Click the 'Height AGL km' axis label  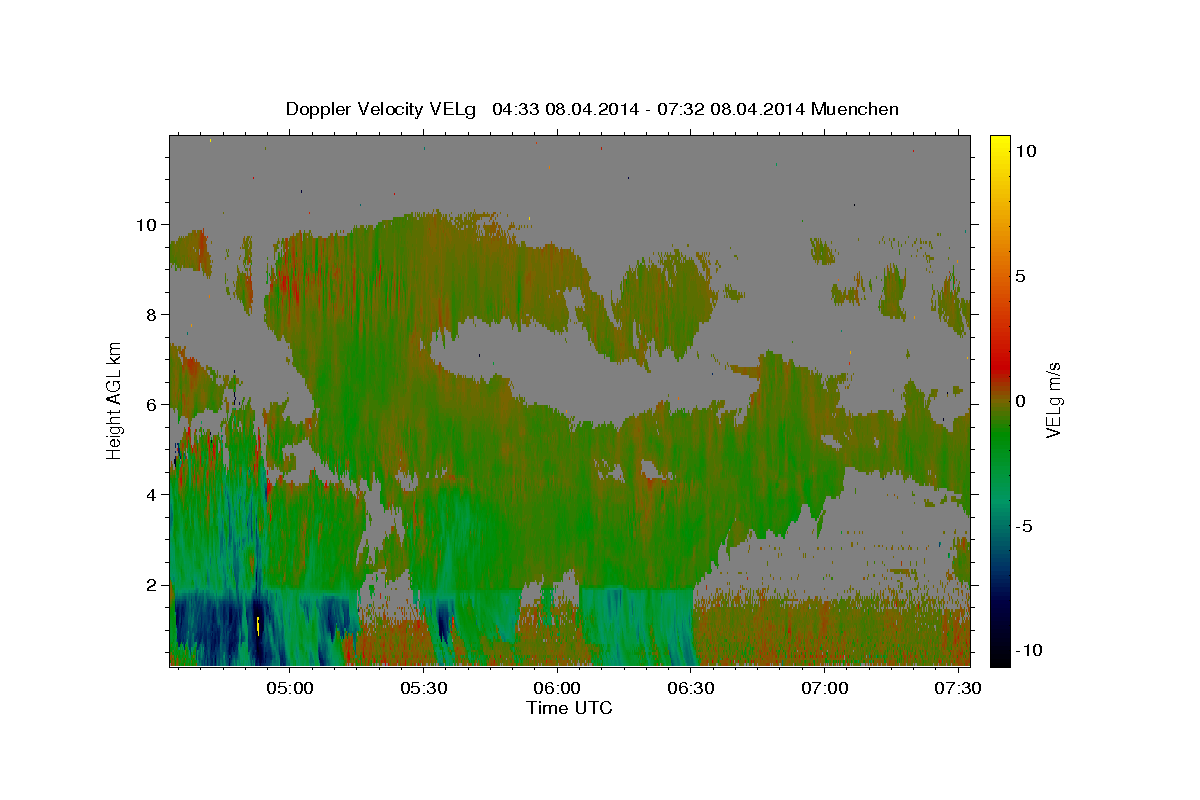(115, 400)
